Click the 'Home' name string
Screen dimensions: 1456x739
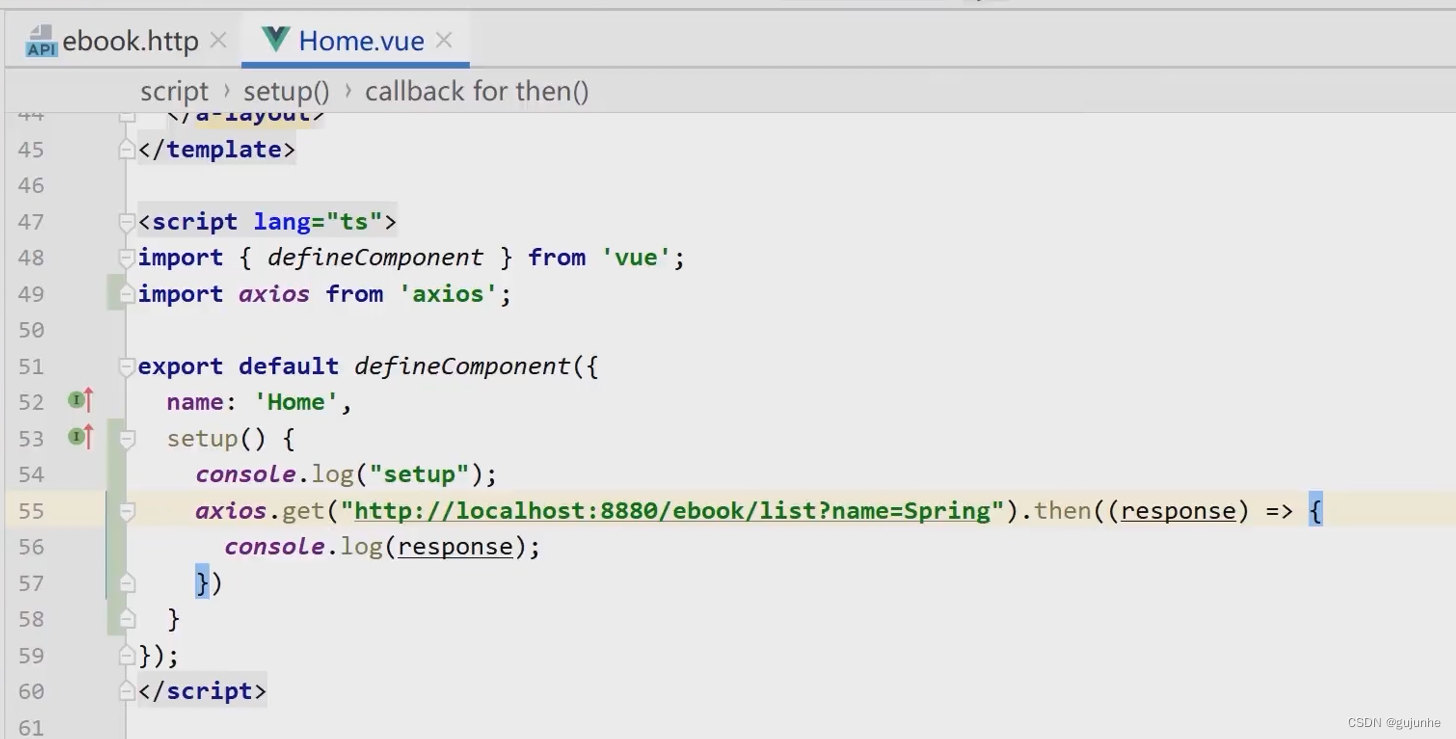pos(296,401)
